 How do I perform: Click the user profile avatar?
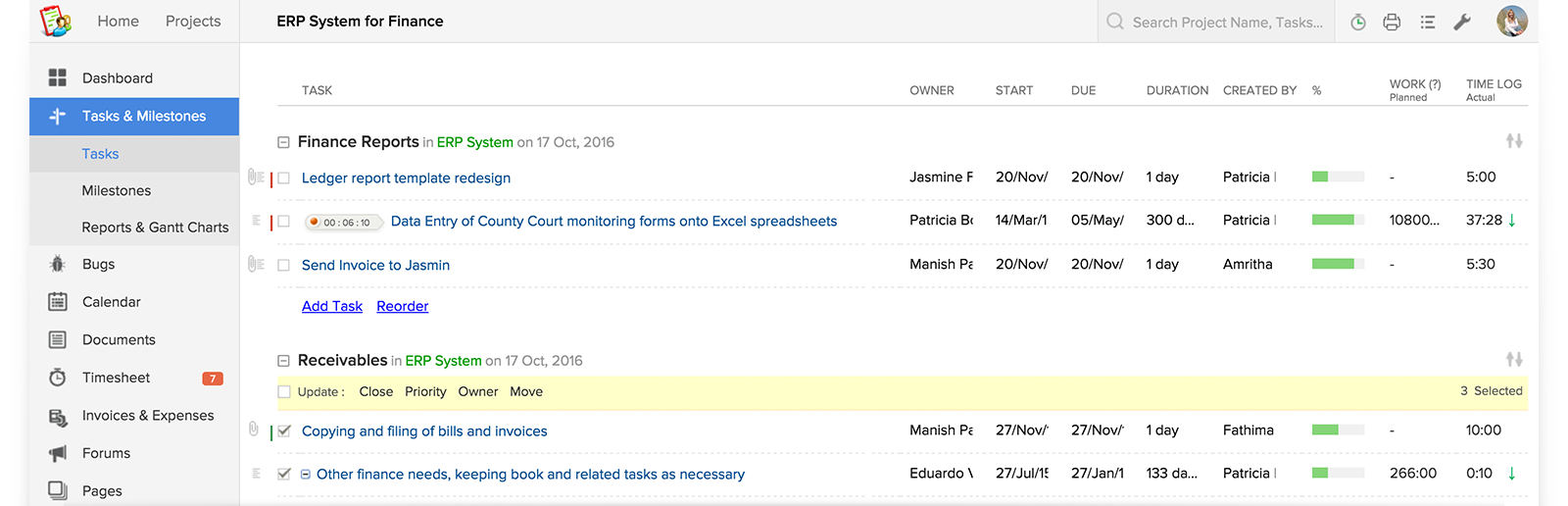(x=1511, y=22)
